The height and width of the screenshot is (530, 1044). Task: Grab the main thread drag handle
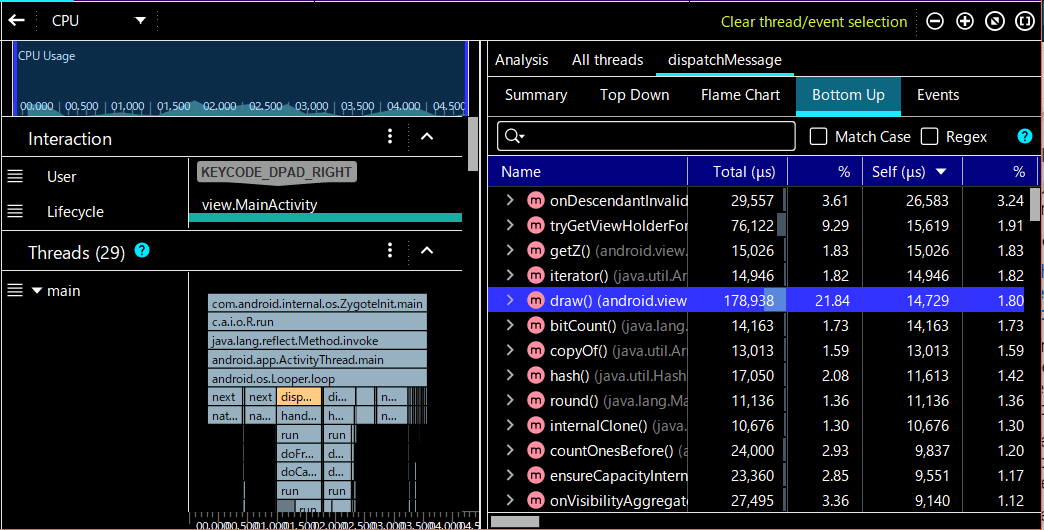point(15,290)
